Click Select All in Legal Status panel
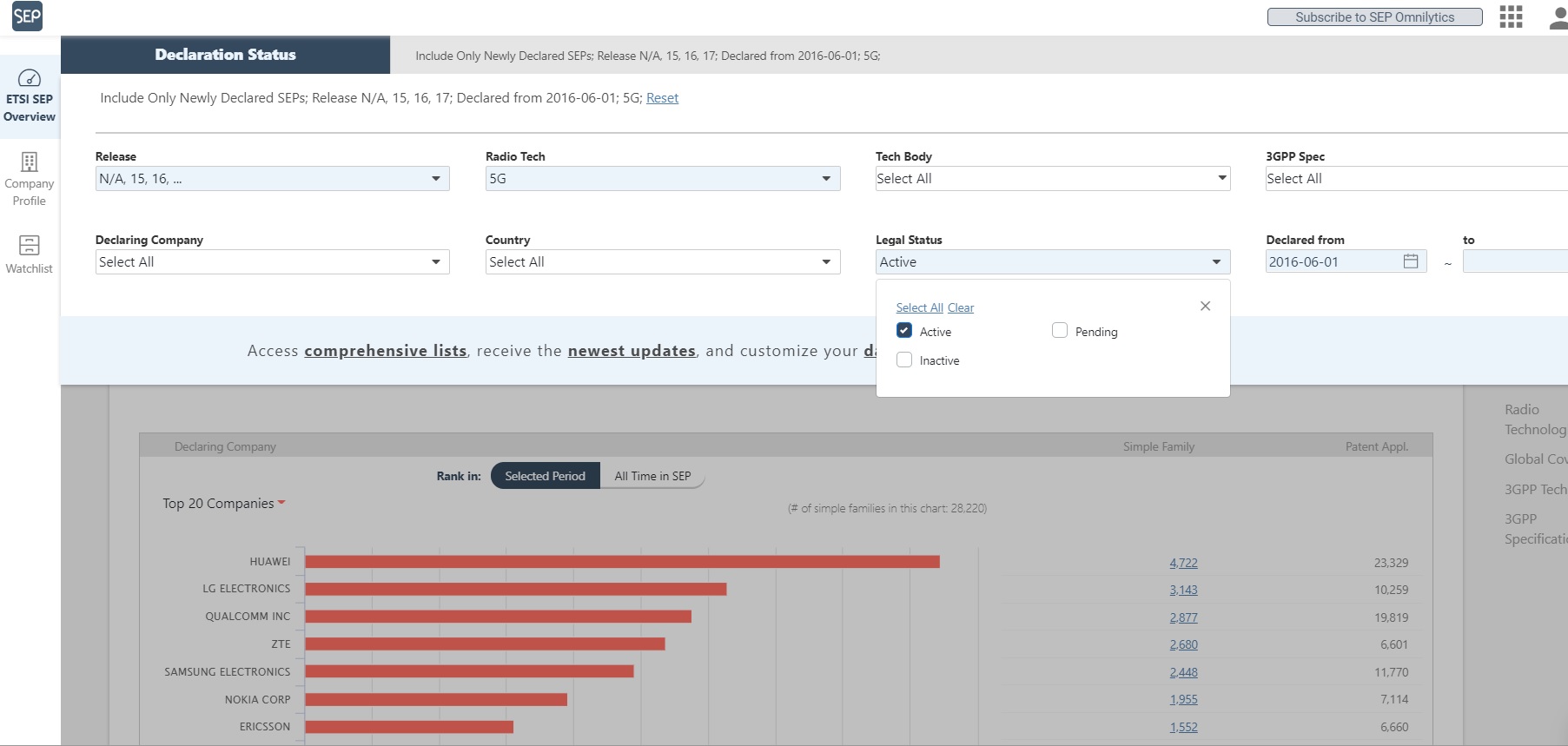Screen dimensions: 1568x746 919,307
